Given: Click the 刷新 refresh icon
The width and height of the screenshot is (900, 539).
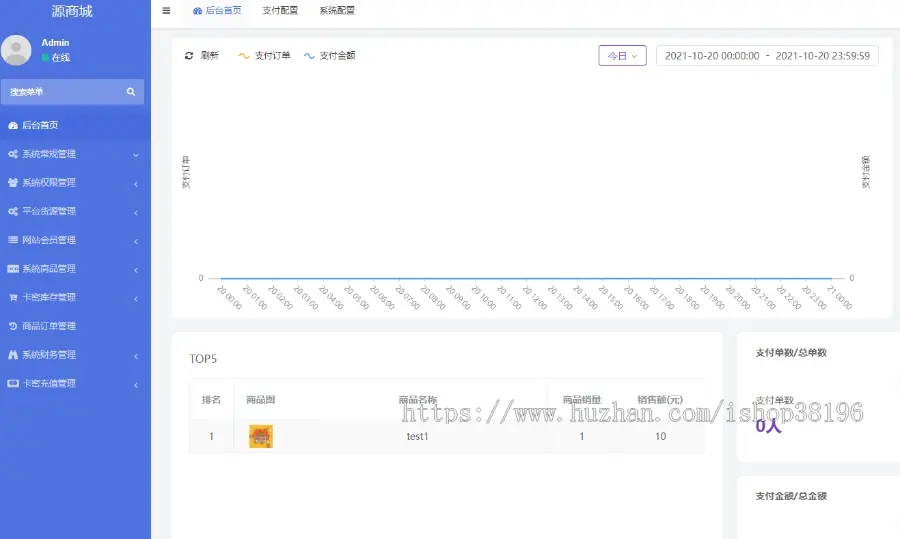Looking at the screenshot, I should pos(189,56).
